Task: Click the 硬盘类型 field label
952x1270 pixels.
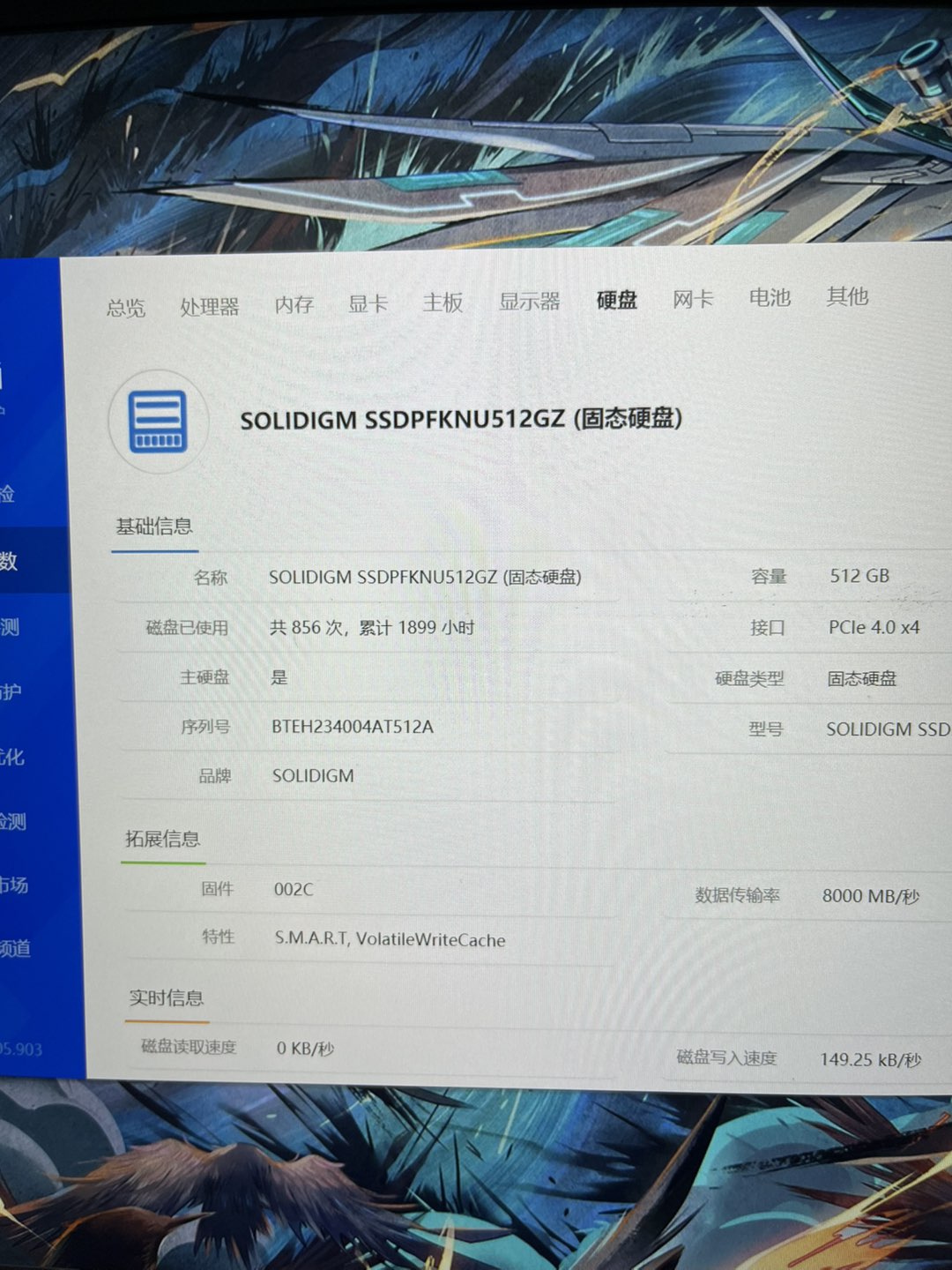Action: click(749, 679)
